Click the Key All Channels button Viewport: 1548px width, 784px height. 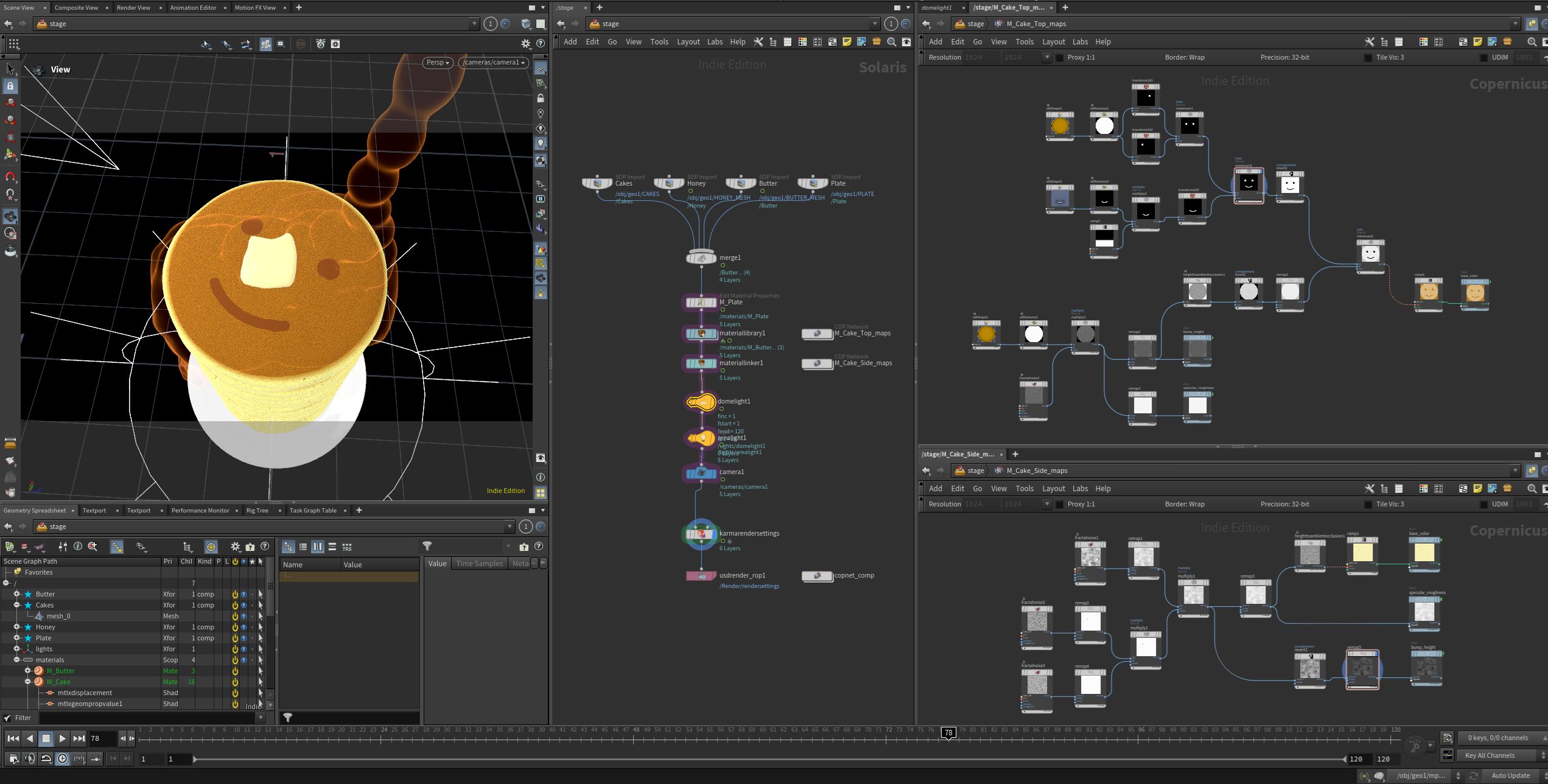1490,755
